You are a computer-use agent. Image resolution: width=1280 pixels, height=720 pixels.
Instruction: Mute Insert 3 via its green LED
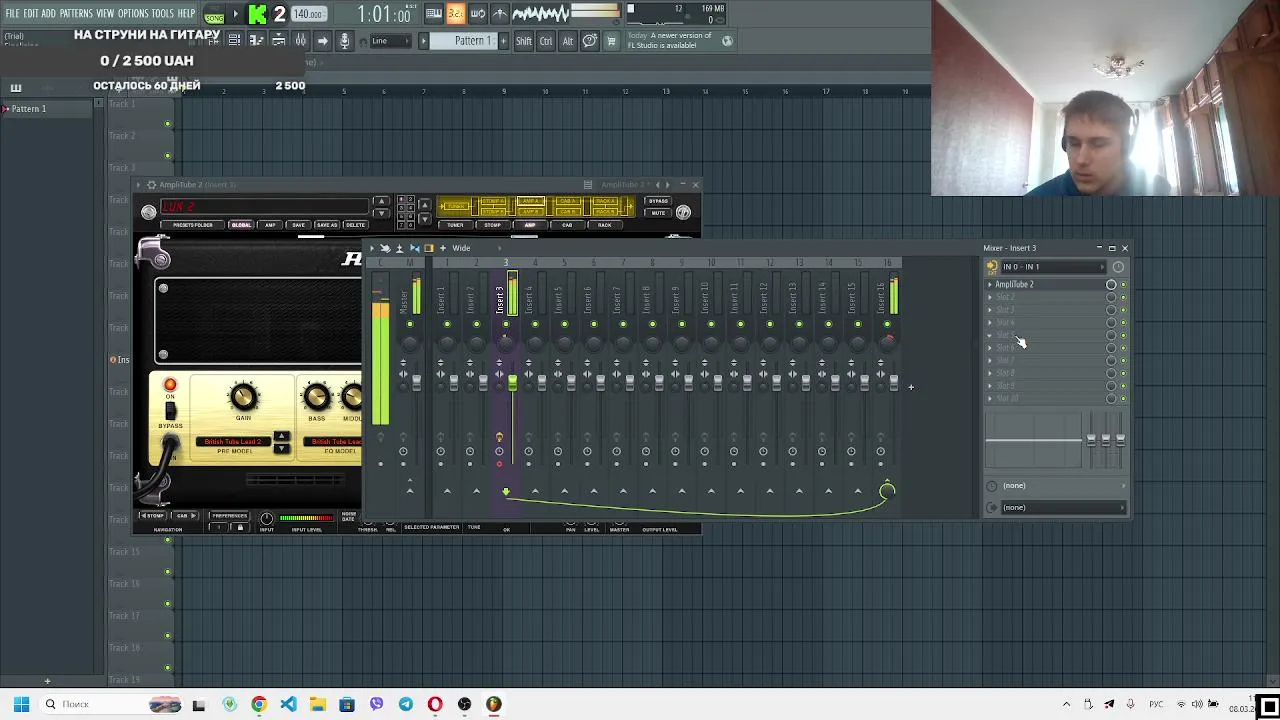505,324
